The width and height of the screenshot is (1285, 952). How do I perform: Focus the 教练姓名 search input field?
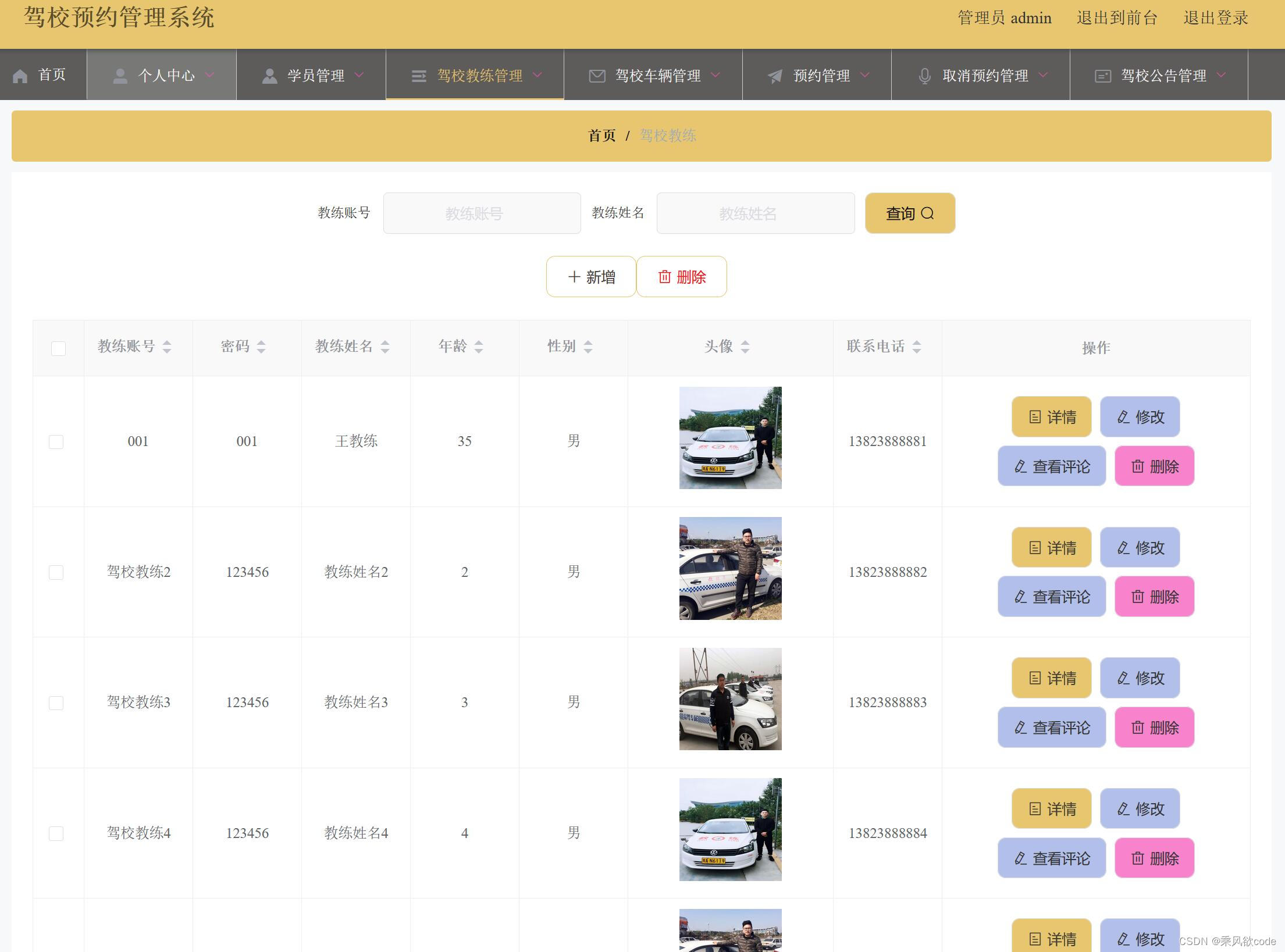(x=755, y=213)
